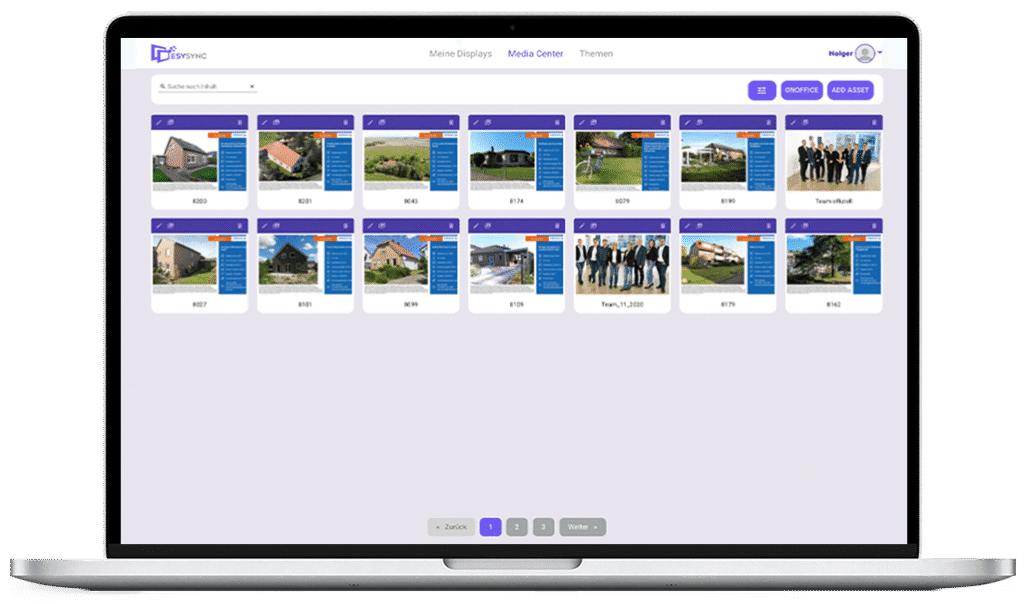The width and height of the screenshot is (1024, 604).
Task: Open thumbnail of asset 8027
Action: tap(200, 264)
